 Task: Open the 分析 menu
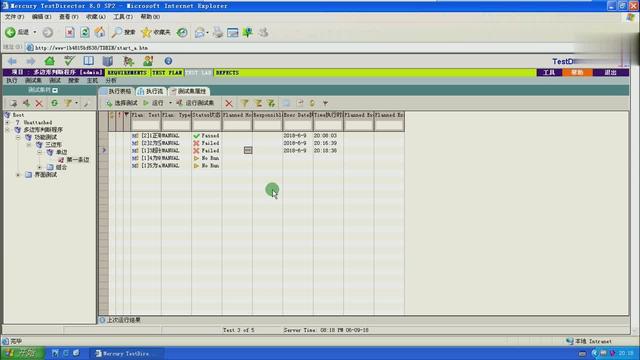pos(111,81)
